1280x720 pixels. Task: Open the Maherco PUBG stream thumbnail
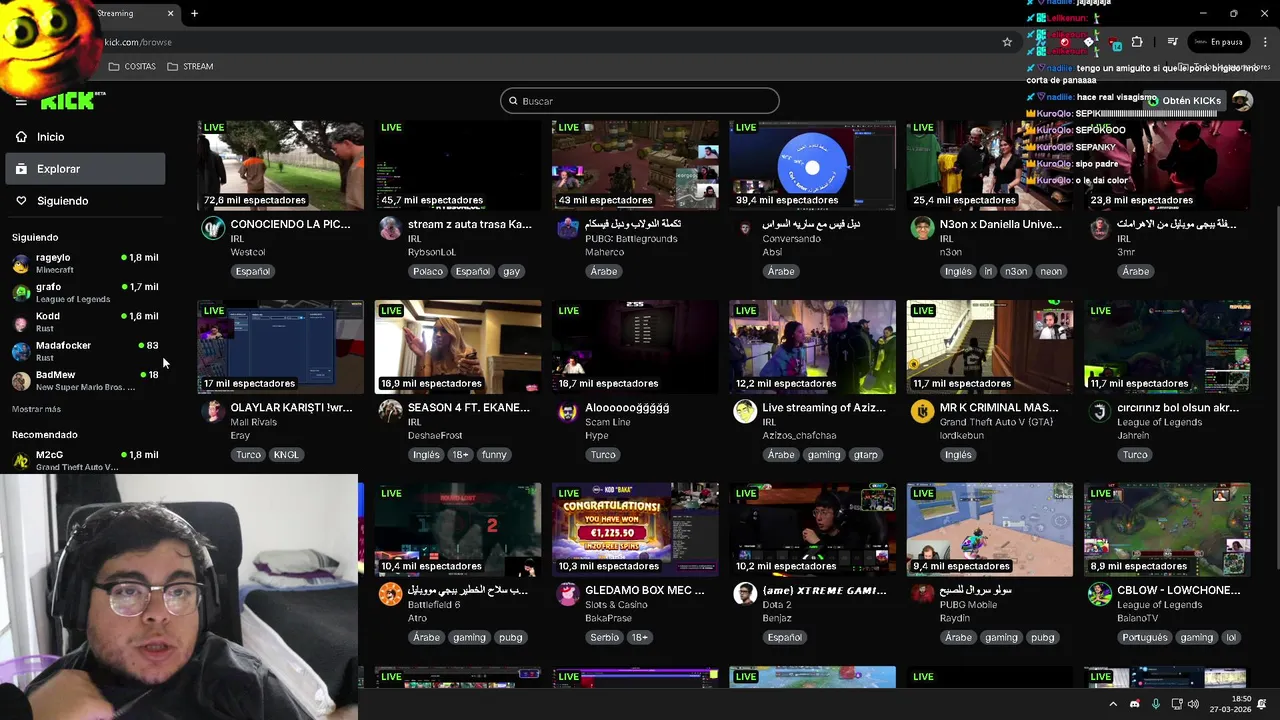635,165
